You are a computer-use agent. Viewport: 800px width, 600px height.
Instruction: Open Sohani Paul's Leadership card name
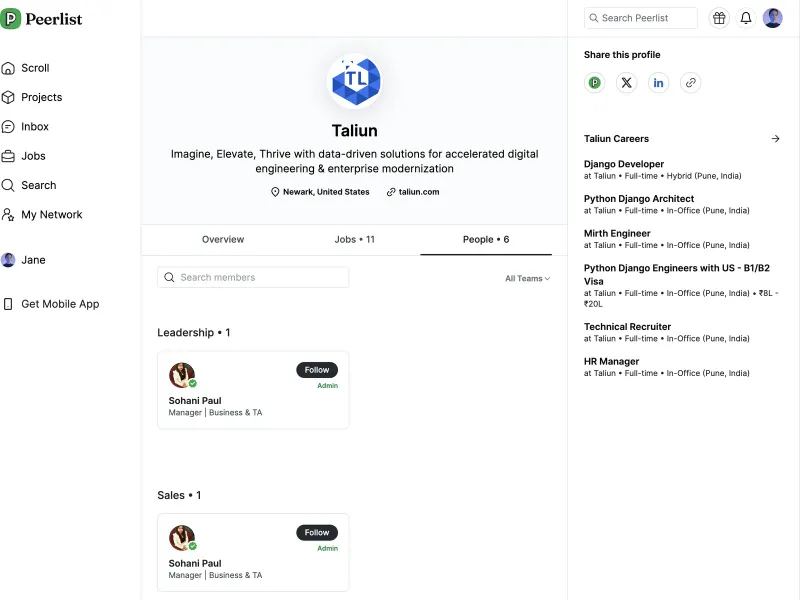(x=195, y=401)
